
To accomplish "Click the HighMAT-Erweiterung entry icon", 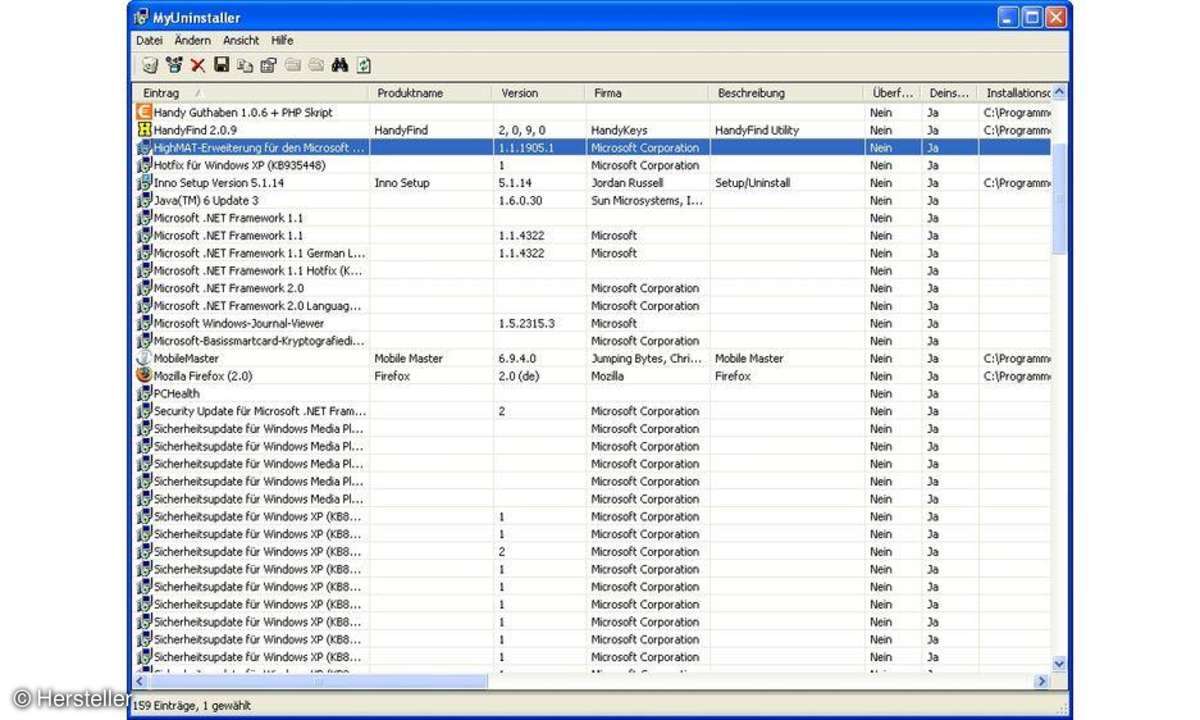I will (x=144, y=147).
